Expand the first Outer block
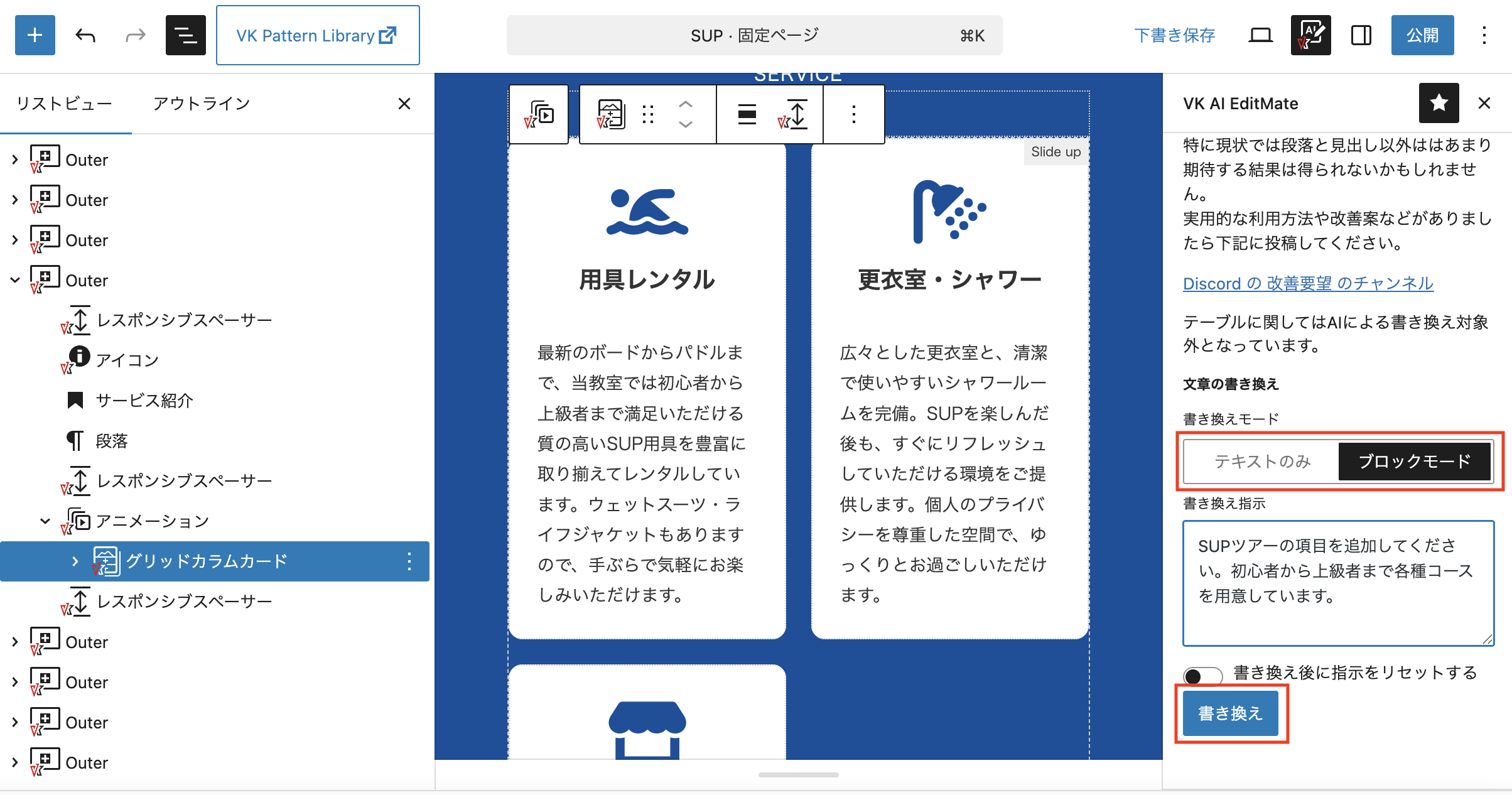Viewport: 1512px width, 795px height. (15, 160)
